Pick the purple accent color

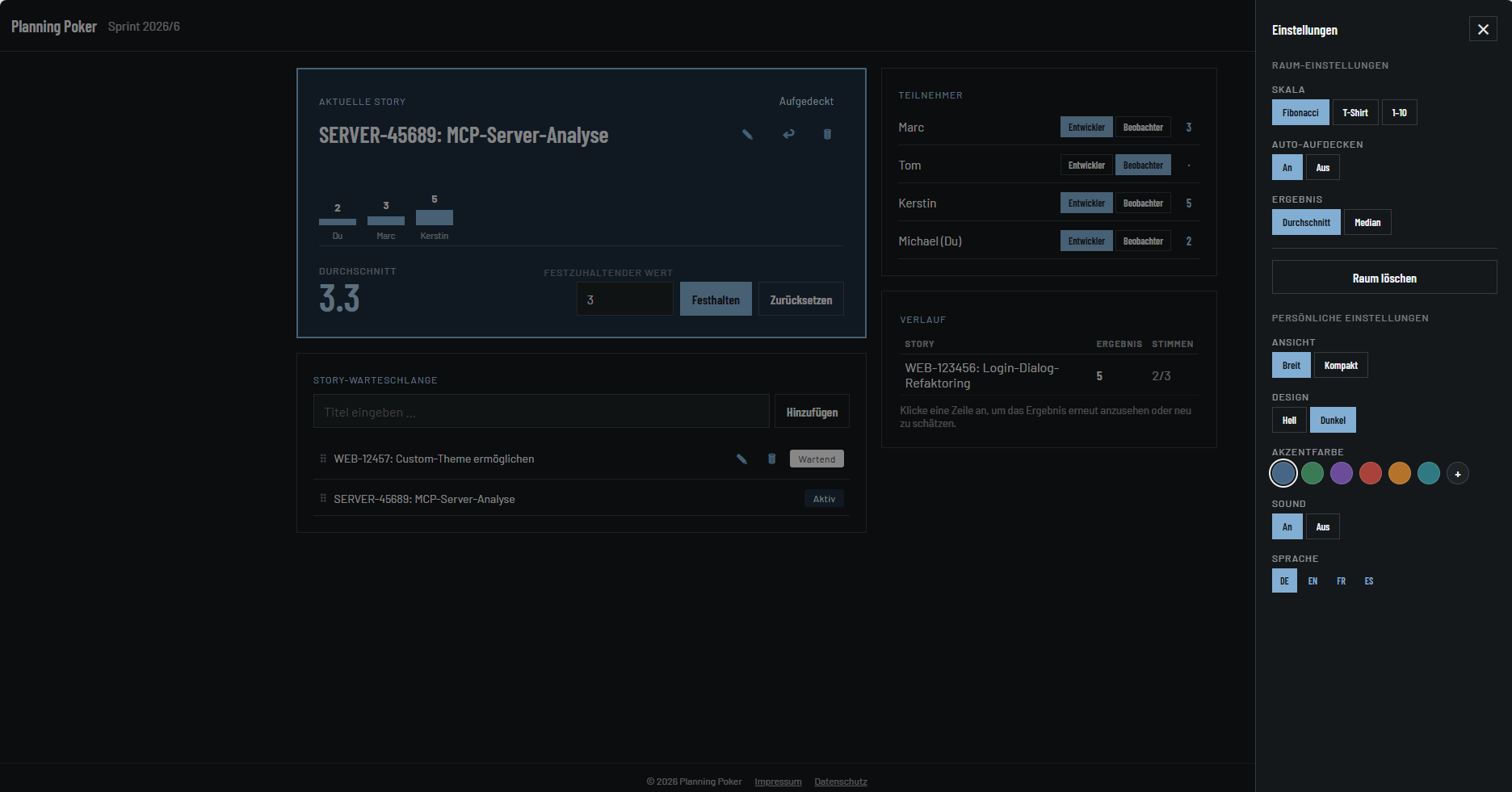[x=1342, y=473]
